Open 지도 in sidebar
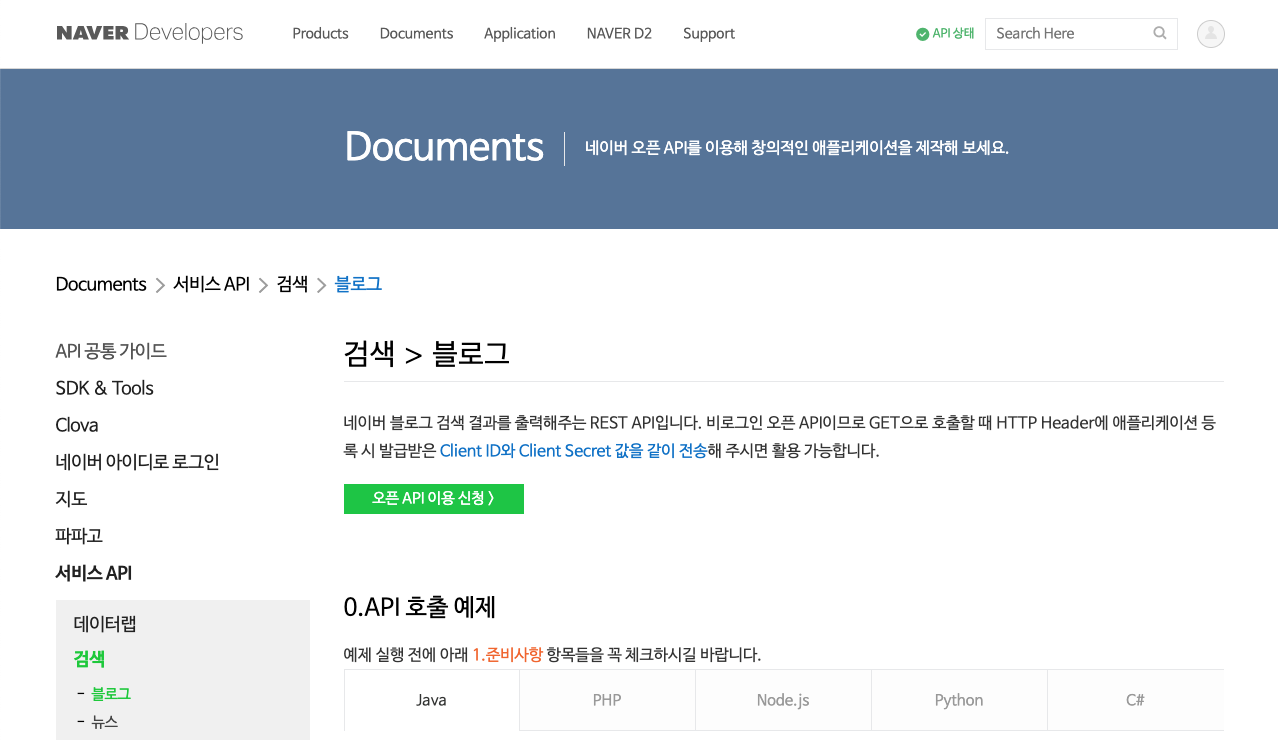This screenshot has height=740, width=1278. pyautogui.click(x=71, y=499)
